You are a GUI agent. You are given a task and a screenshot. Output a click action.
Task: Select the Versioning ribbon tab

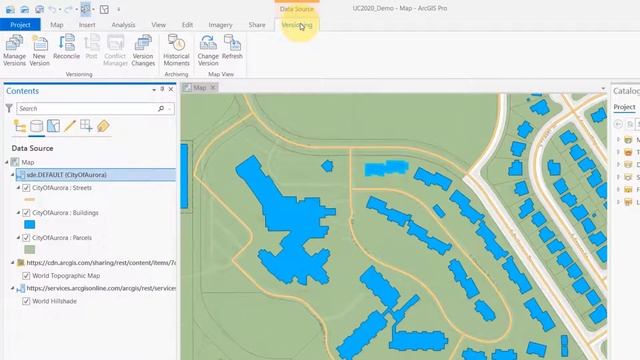point(297,25)
